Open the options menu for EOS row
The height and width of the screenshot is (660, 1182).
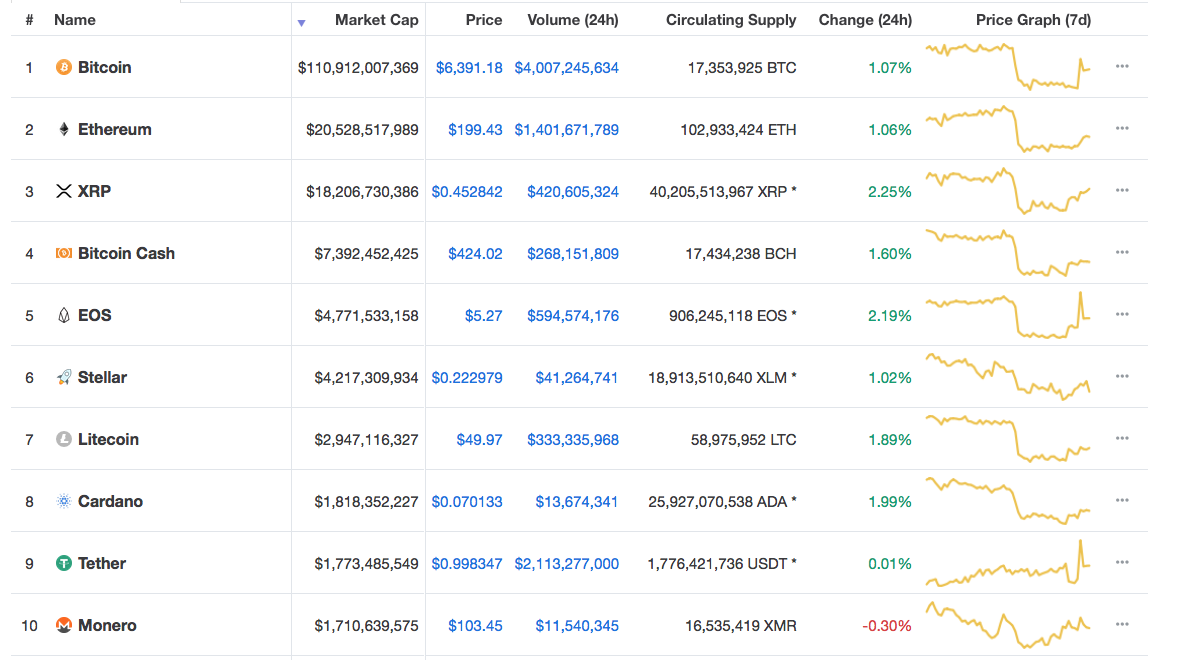point(1122,315)
